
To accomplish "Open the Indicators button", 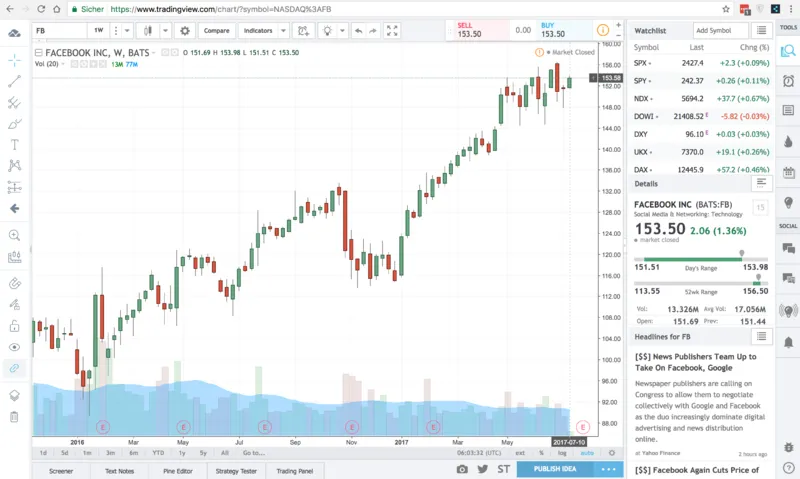I will click(258, 31).
